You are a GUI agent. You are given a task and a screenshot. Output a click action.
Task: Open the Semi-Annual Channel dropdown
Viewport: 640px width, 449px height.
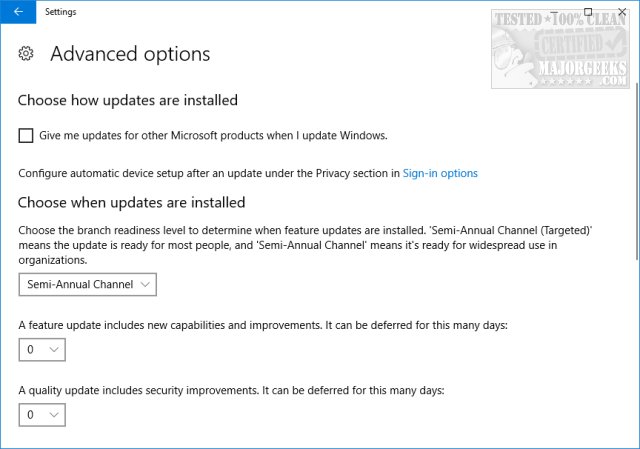pyautogui.click(x=88, y=285)
